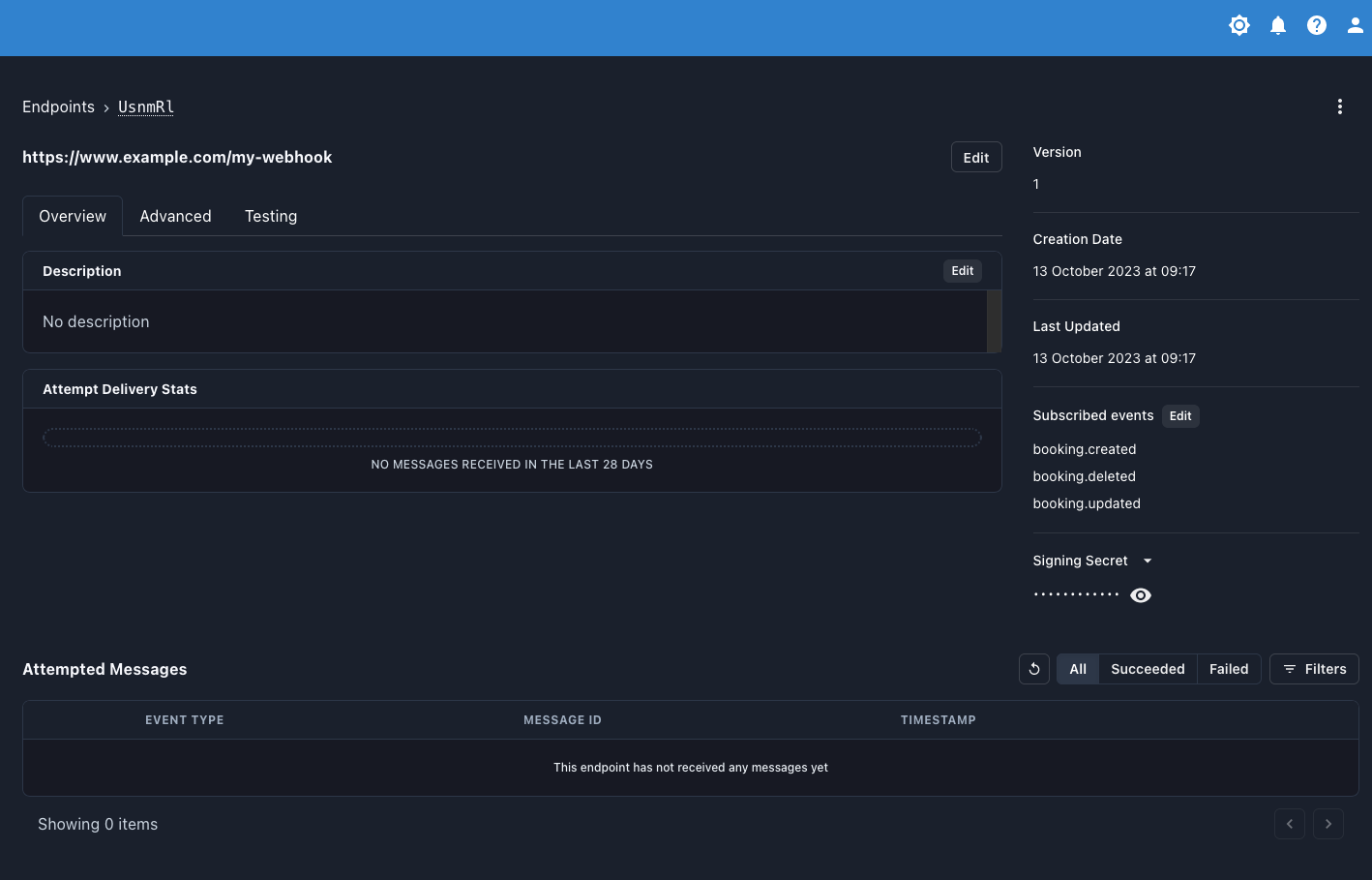Viewport: 1372px width, 880px height.
Task: Switch to the Advanced tab
Action: tap(175, 216)
